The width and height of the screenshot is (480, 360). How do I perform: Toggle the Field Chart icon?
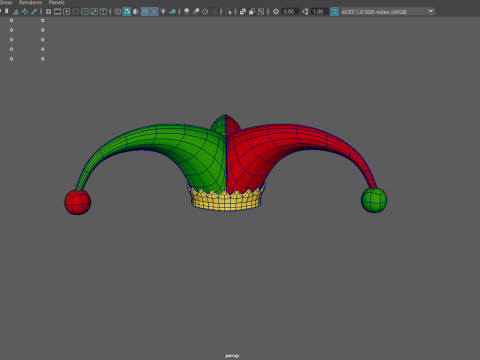(85, 12)
